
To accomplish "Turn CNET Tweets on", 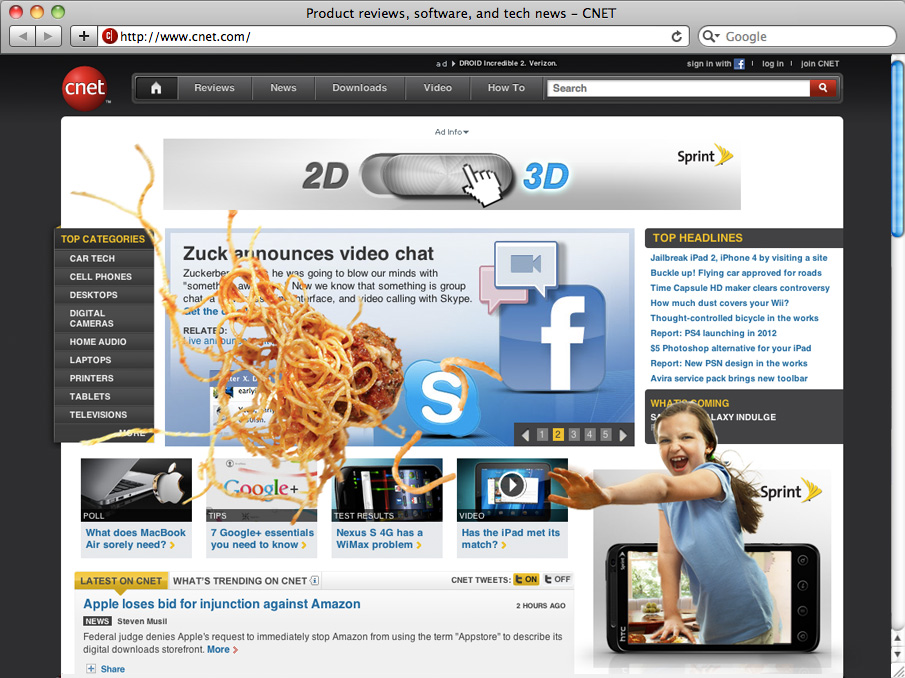I will 526,579.
